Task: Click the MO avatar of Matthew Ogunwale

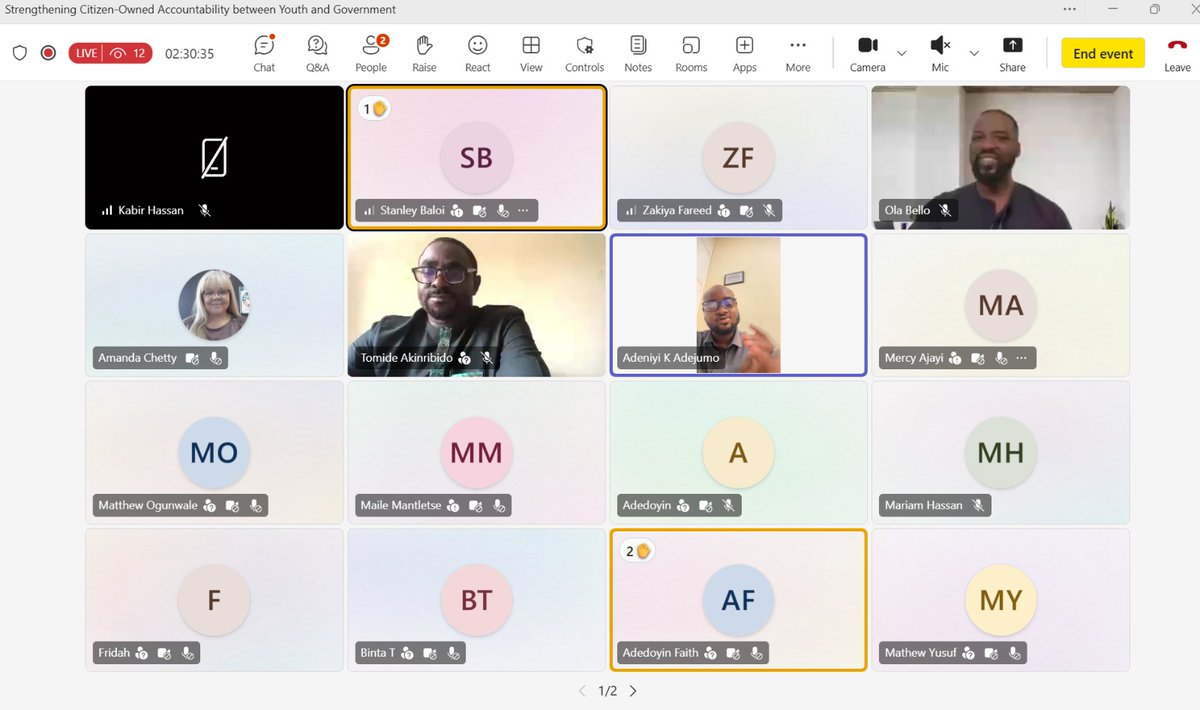Action: click(x=214, y=453)
